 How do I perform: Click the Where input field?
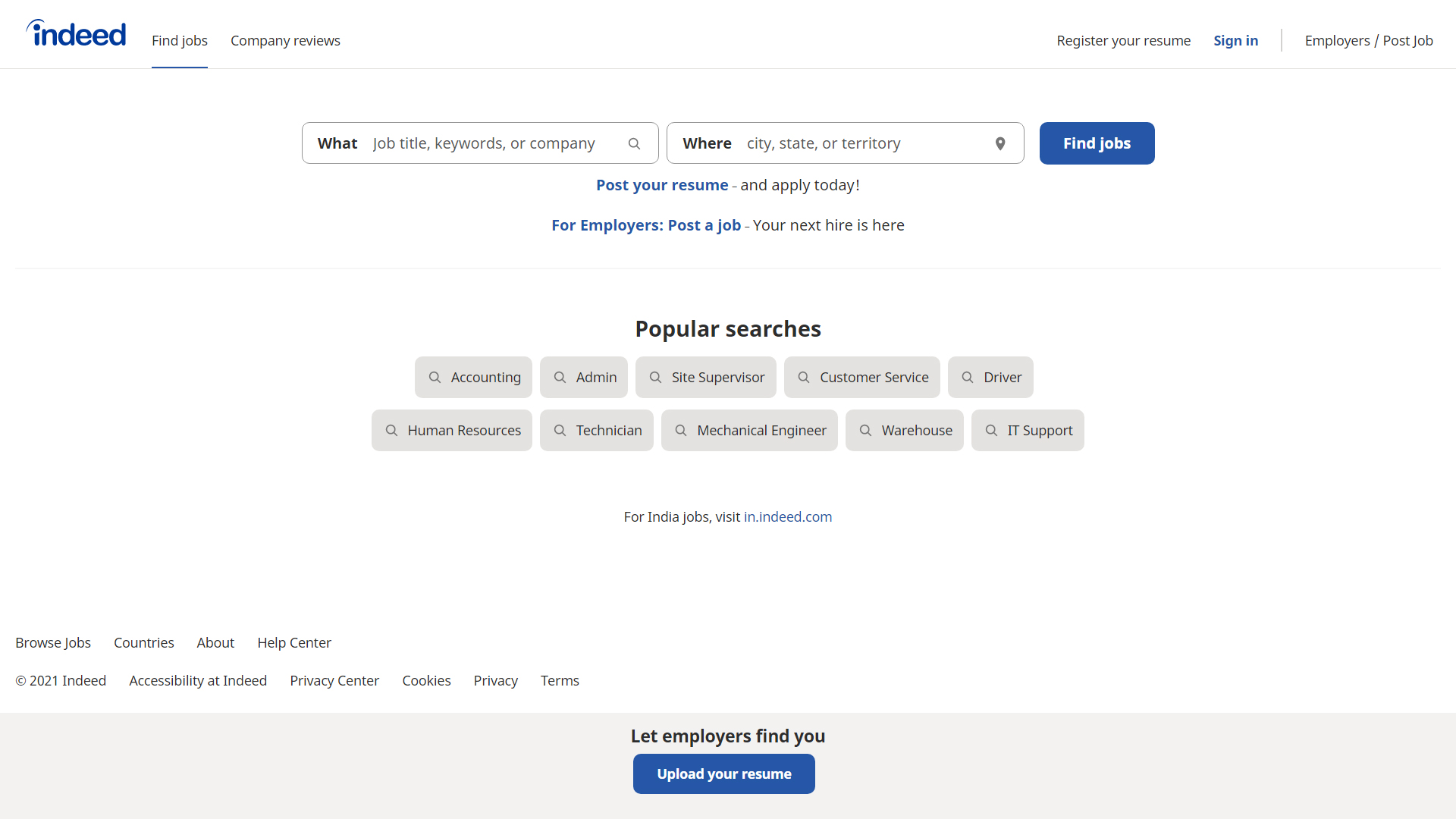click(864, 143)
